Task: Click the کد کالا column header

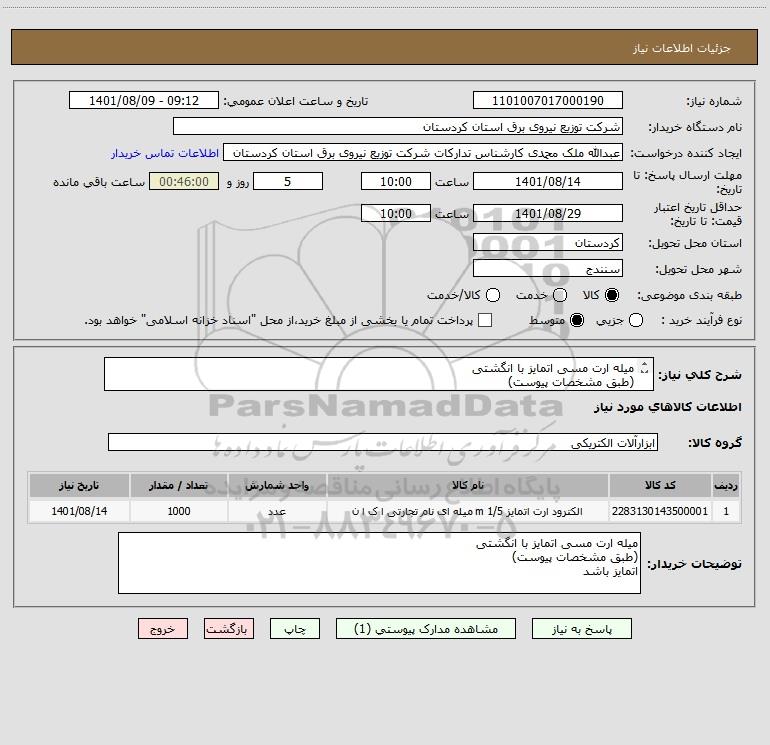Action: click(660, 485)
